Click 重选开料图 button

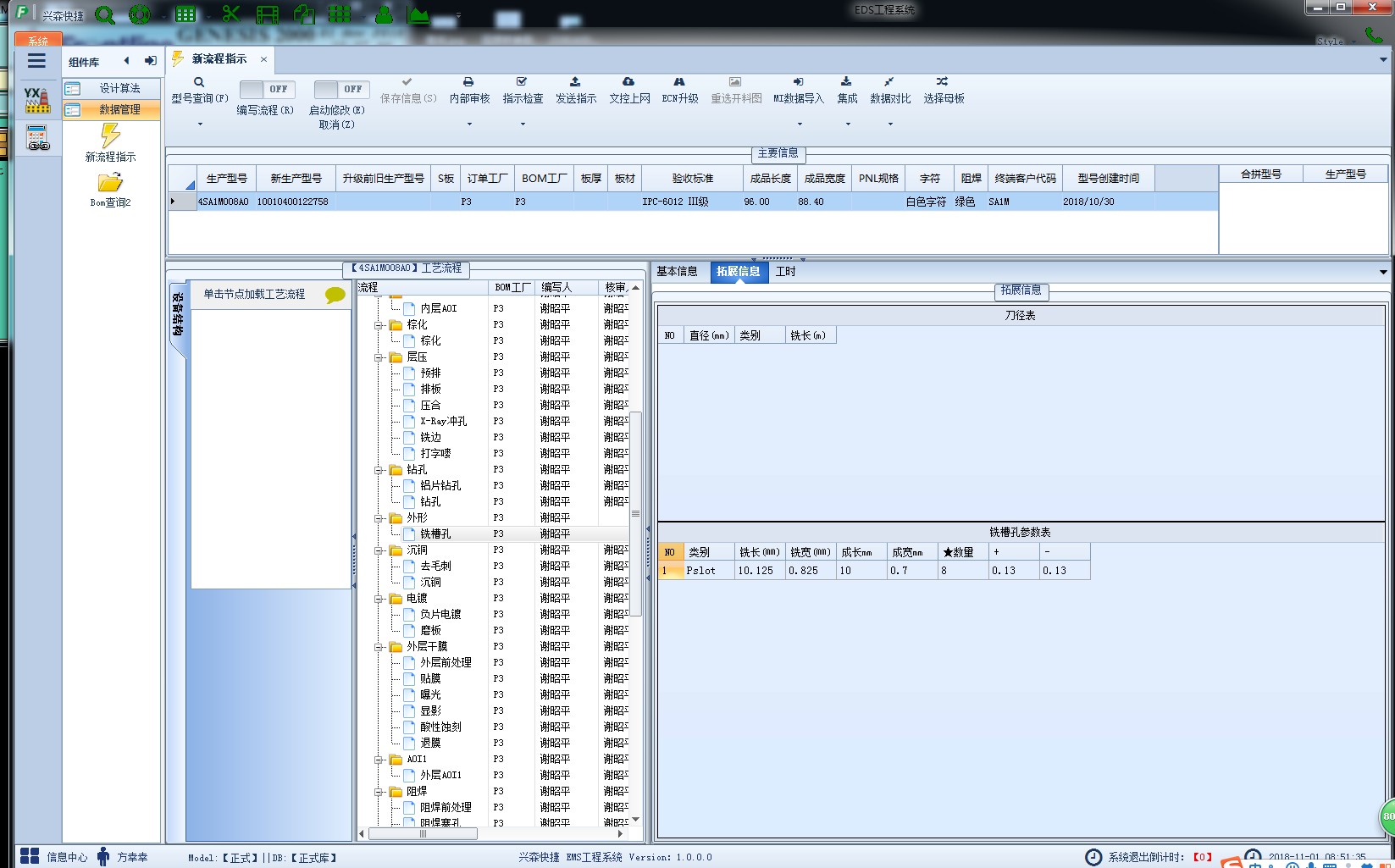(x=736, y=91)
